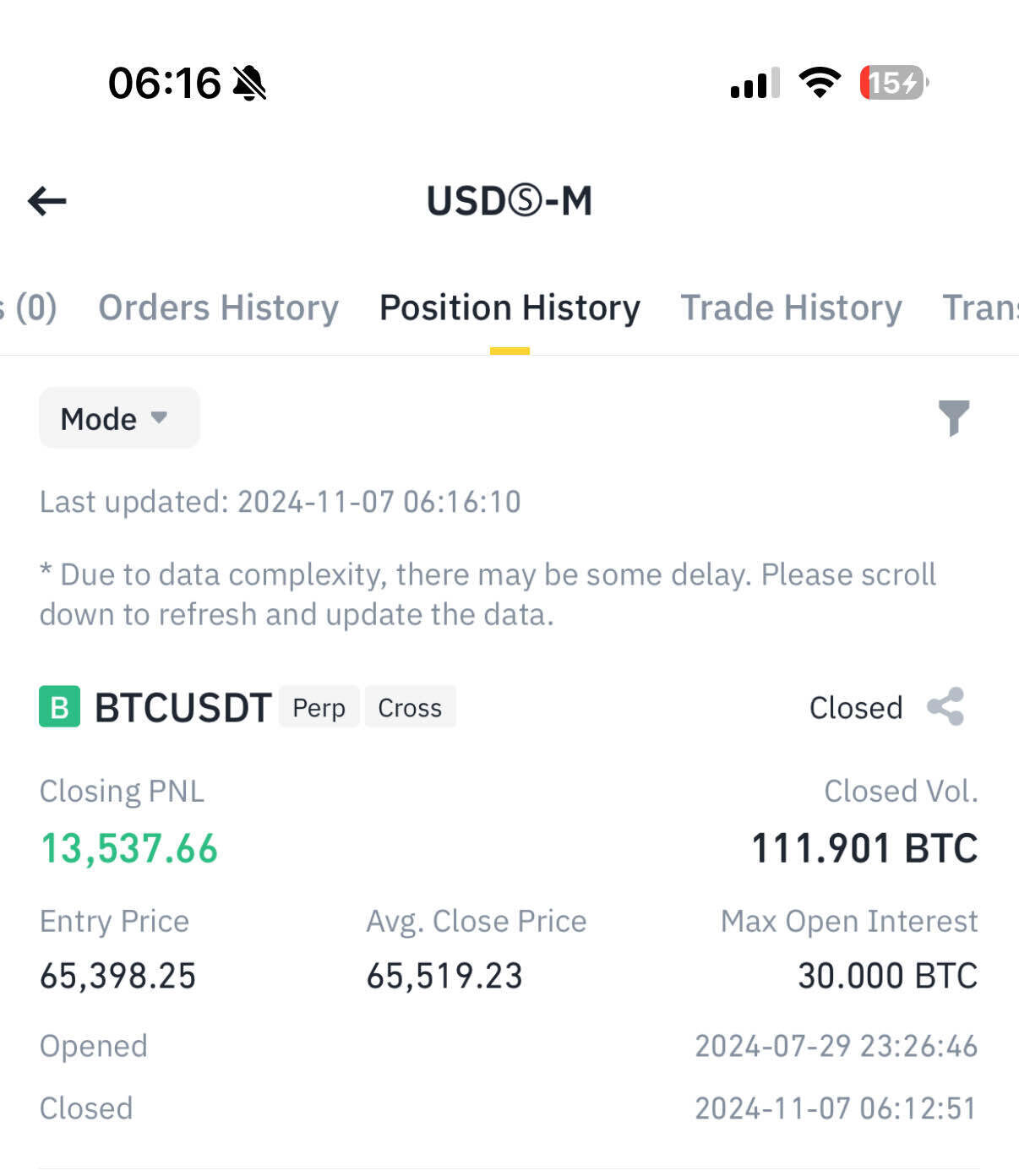Open the position filter funnel icon
The width and height of the screenshot is (1019, 1176).
click(x=954, y=417)
